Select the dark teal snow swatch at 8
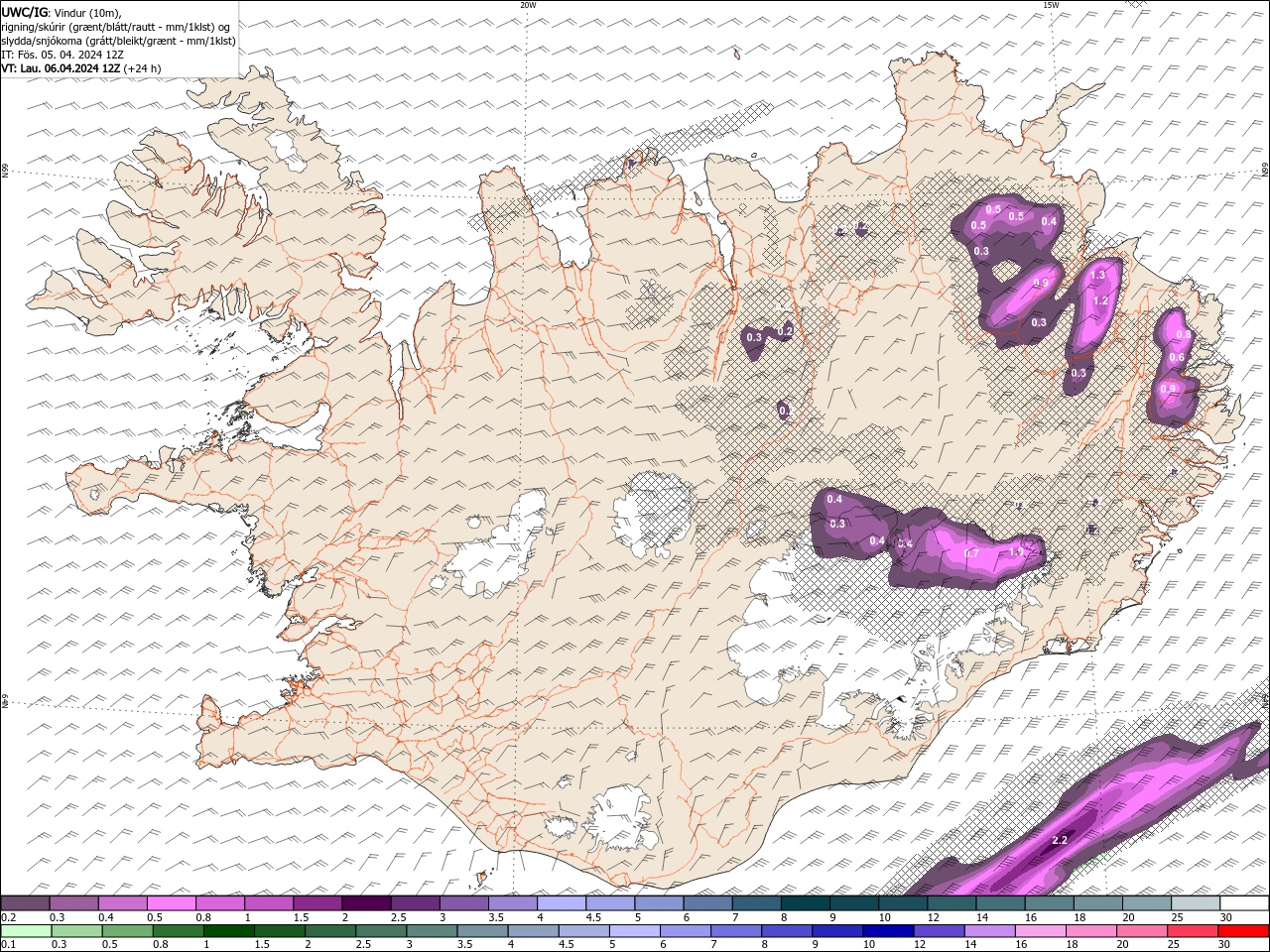The image size is (1270, 952). click(806, 903)
